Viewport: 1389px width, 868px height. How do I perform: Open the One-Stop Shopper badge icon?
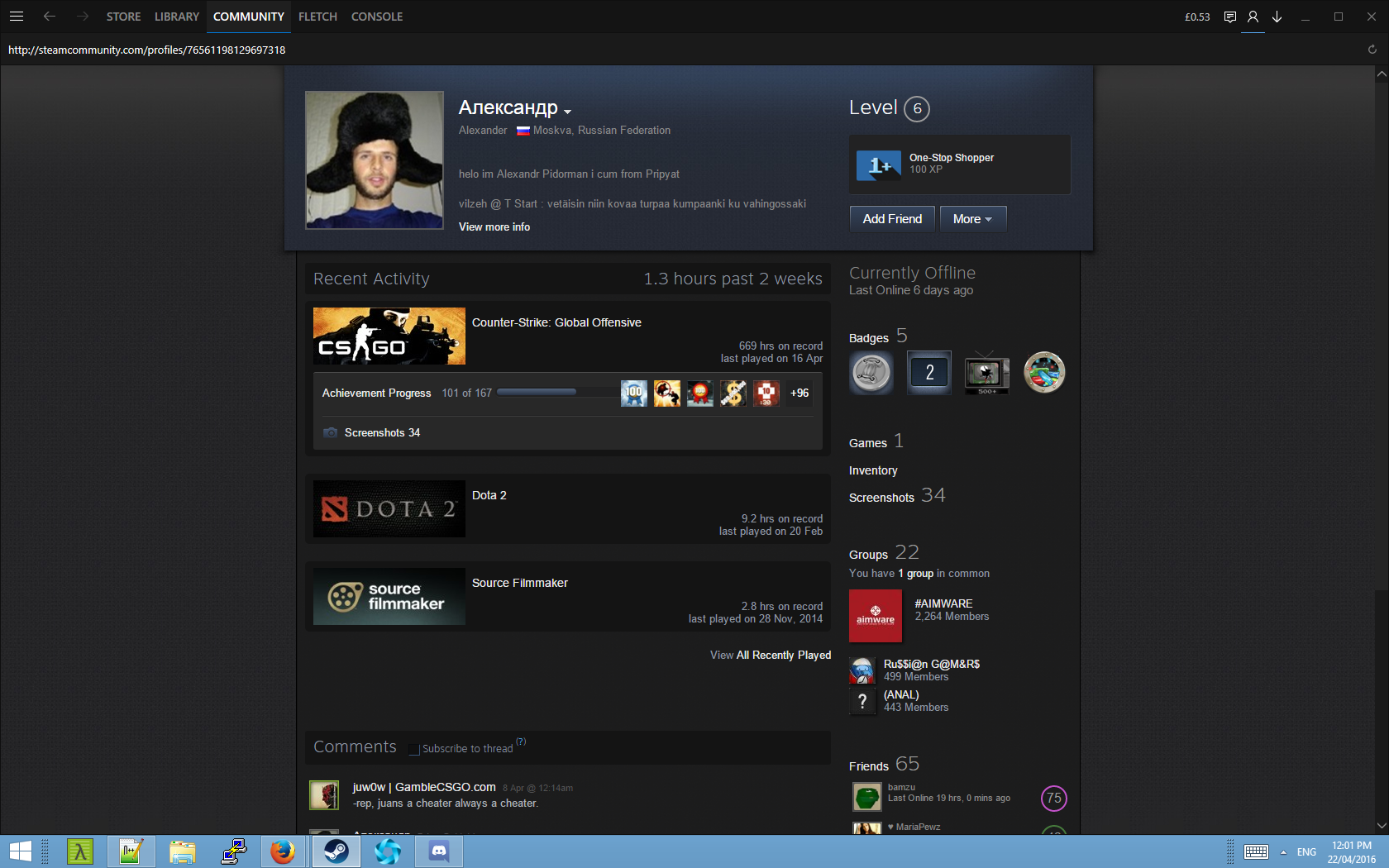point(878,165)
